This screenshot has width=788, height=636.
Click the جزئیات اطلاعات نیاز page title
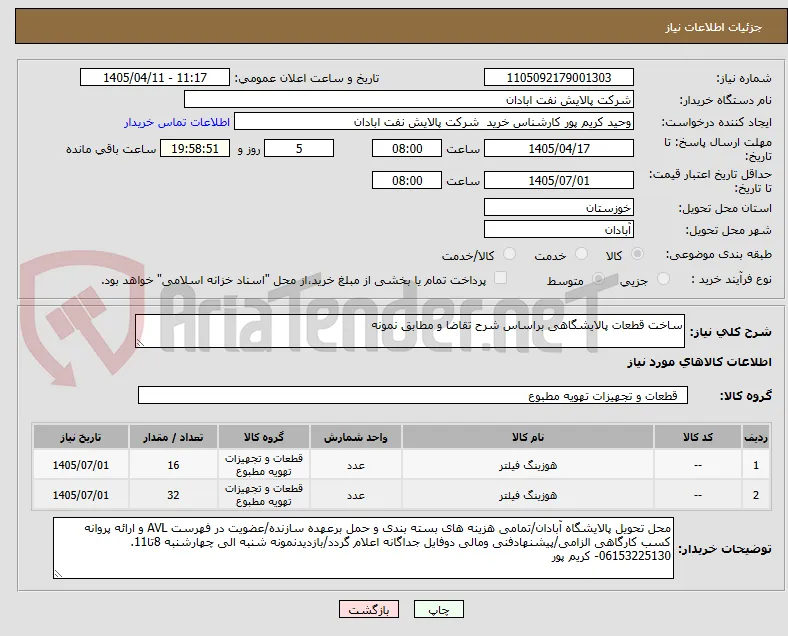click(x=714, y=27)
